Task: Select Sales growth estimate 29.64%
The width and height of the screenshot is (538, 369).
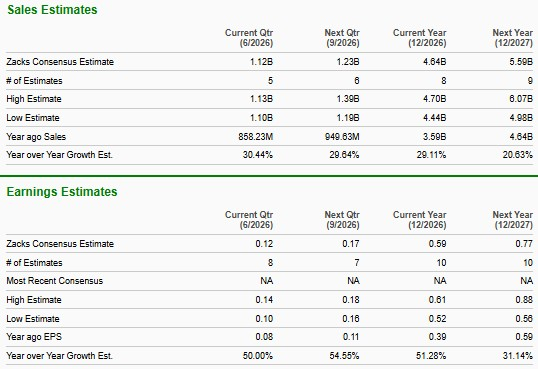Action: point(344,155)
